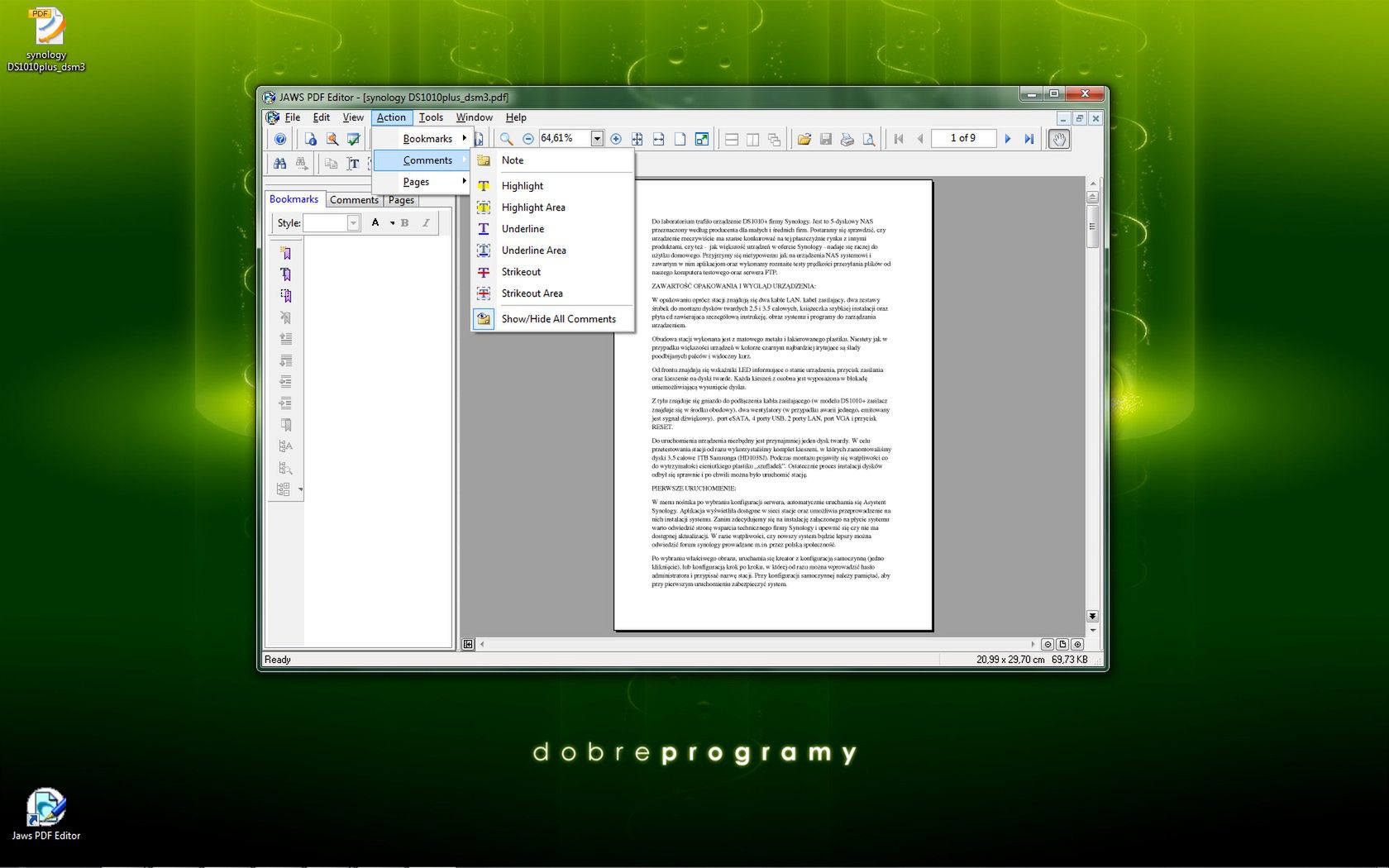Select Note from Comments submenu
This screenshot has height=868, width=1389.
tap(553, 160)
